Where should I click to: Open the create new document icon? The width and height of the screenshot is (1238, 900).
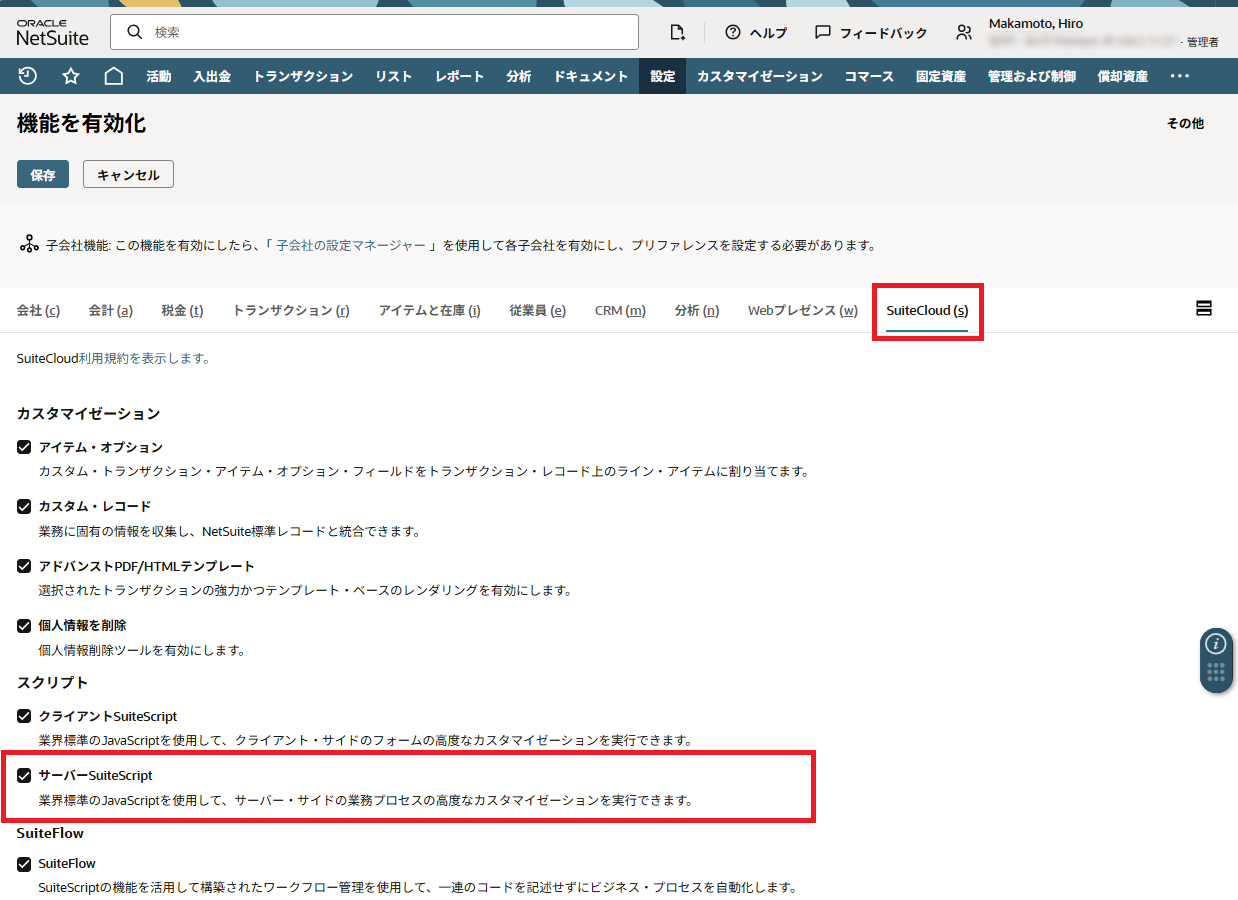click(677, 33)
